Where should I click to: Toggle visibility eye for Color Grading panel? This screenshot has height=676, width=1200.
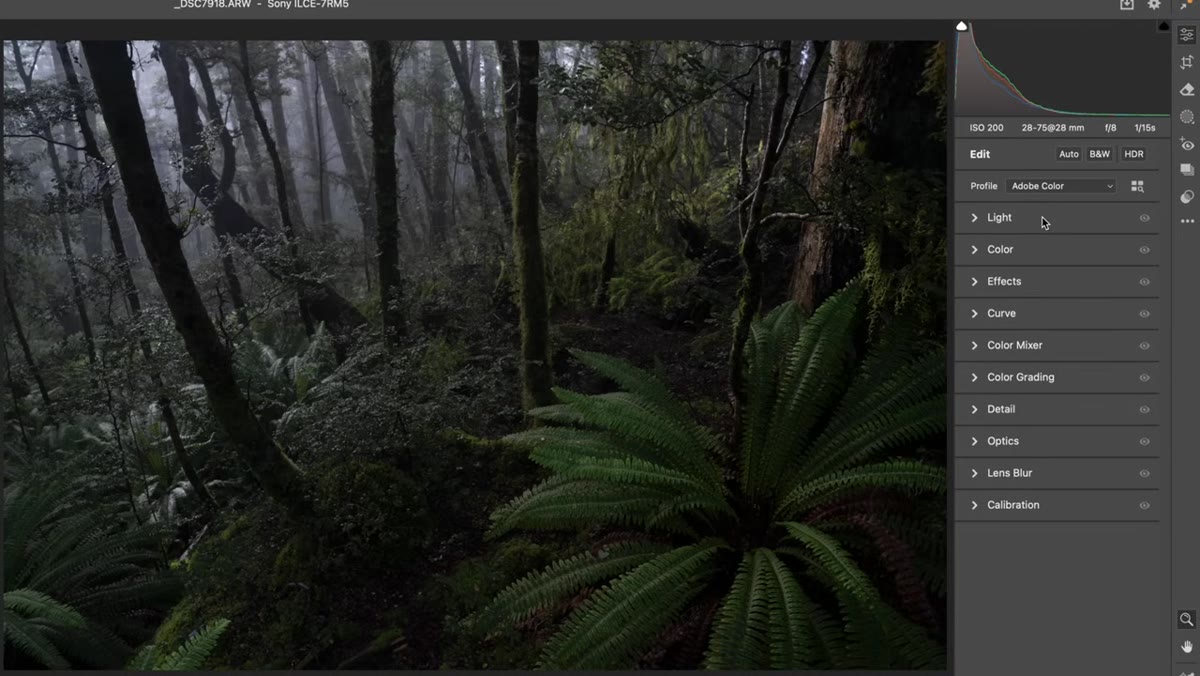point(1144,378)
